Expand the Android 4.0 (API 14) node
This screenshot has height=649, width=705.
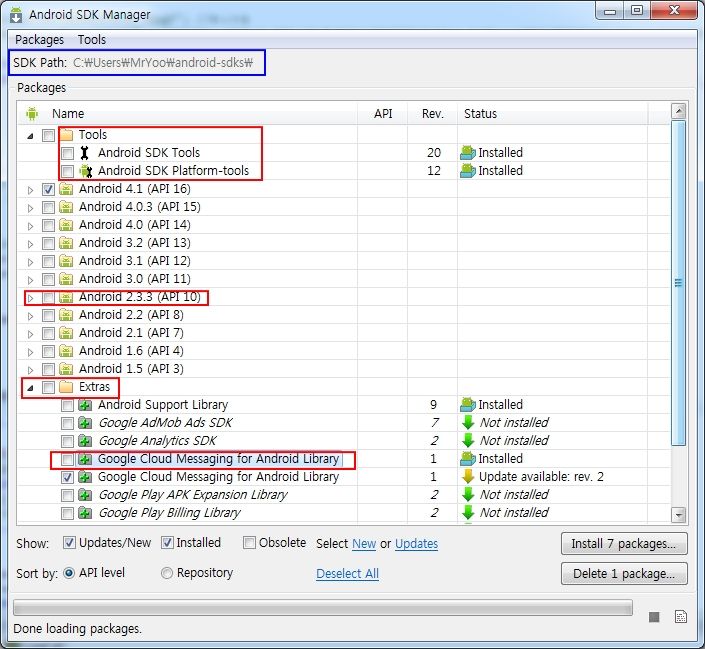click(x=30, y=226)
